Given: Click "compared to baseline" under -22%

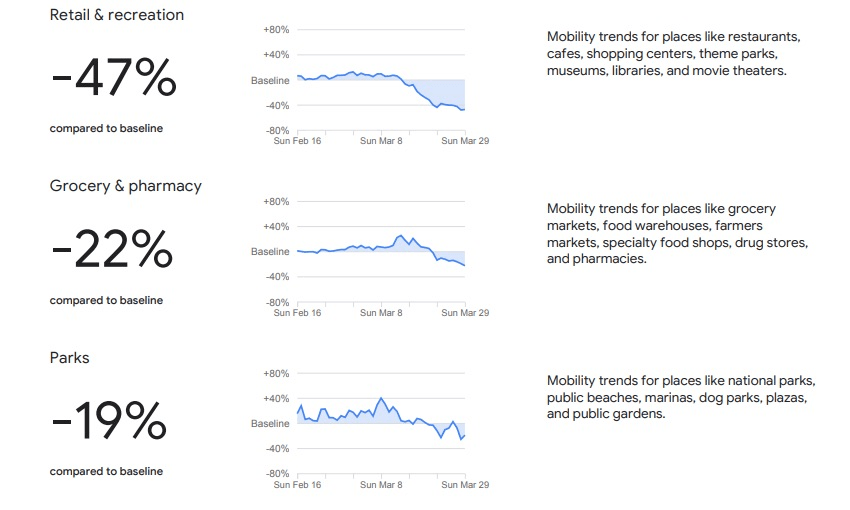Looking at the screenshot, I should 106,300.
